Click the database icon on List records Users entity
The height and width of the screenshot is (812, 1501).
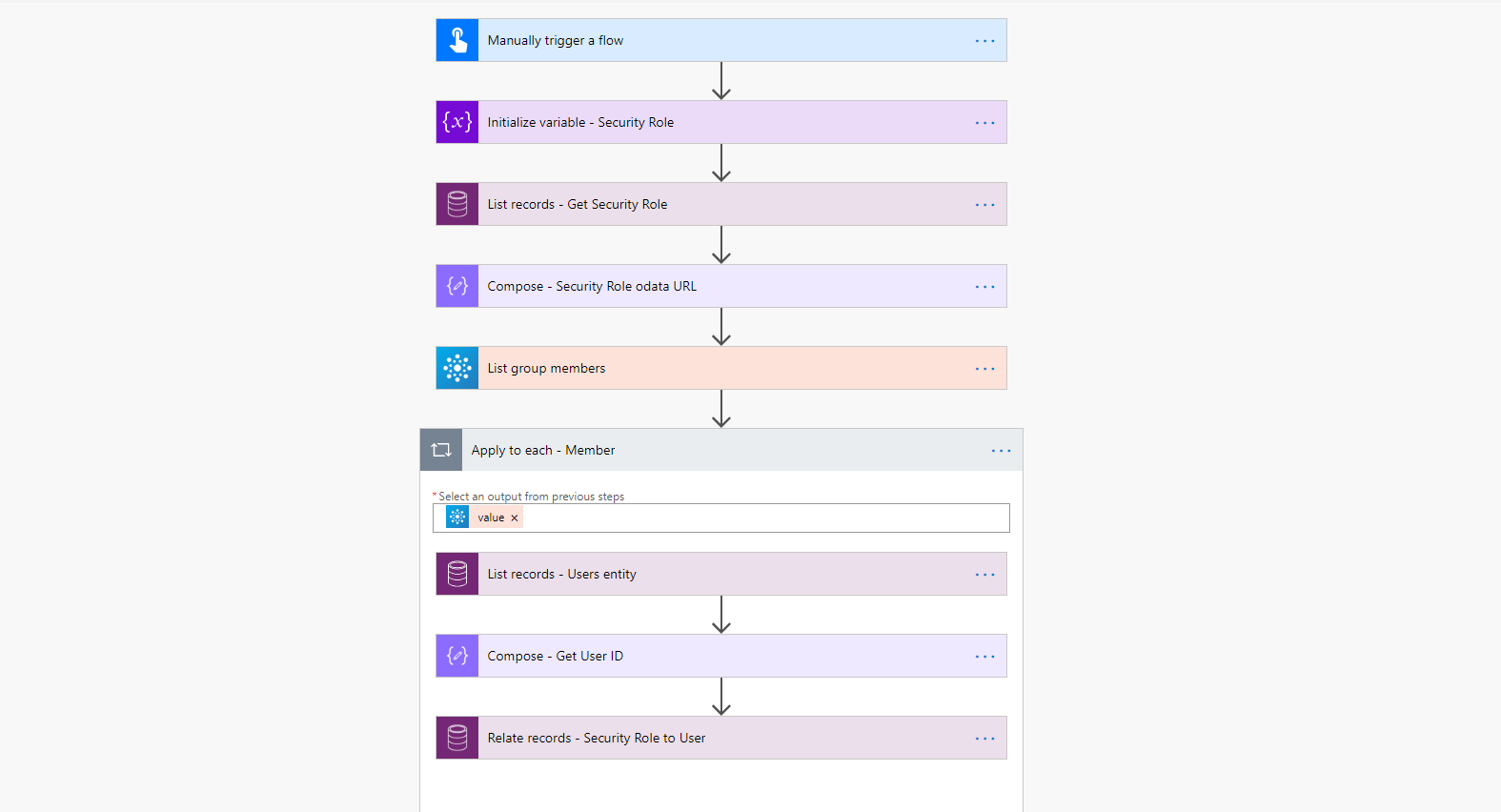click(x=456, y=573)
